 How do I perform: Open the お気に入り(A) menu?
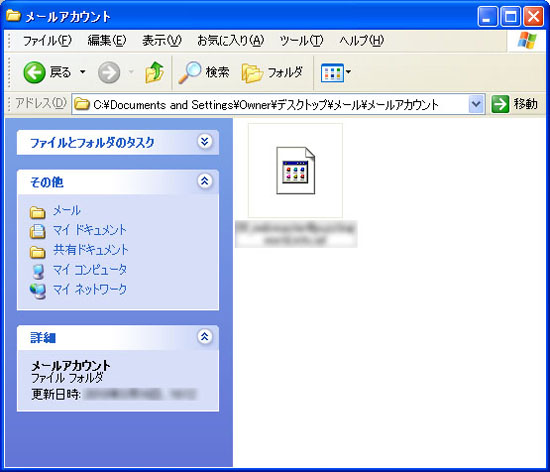[230, 41]
